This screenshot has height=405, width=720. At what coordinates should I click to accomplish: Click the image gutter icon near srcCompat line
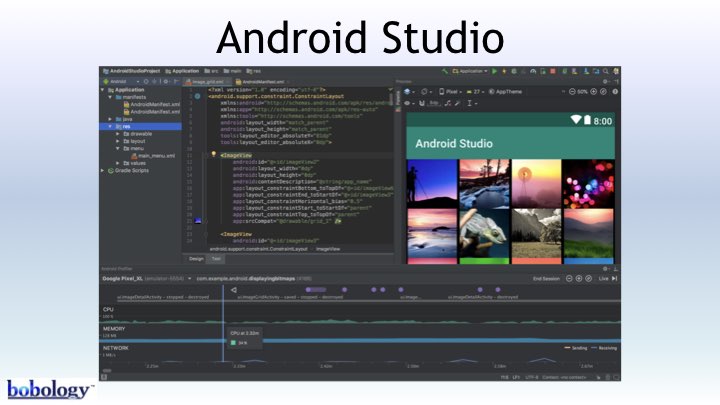[198, 221]
